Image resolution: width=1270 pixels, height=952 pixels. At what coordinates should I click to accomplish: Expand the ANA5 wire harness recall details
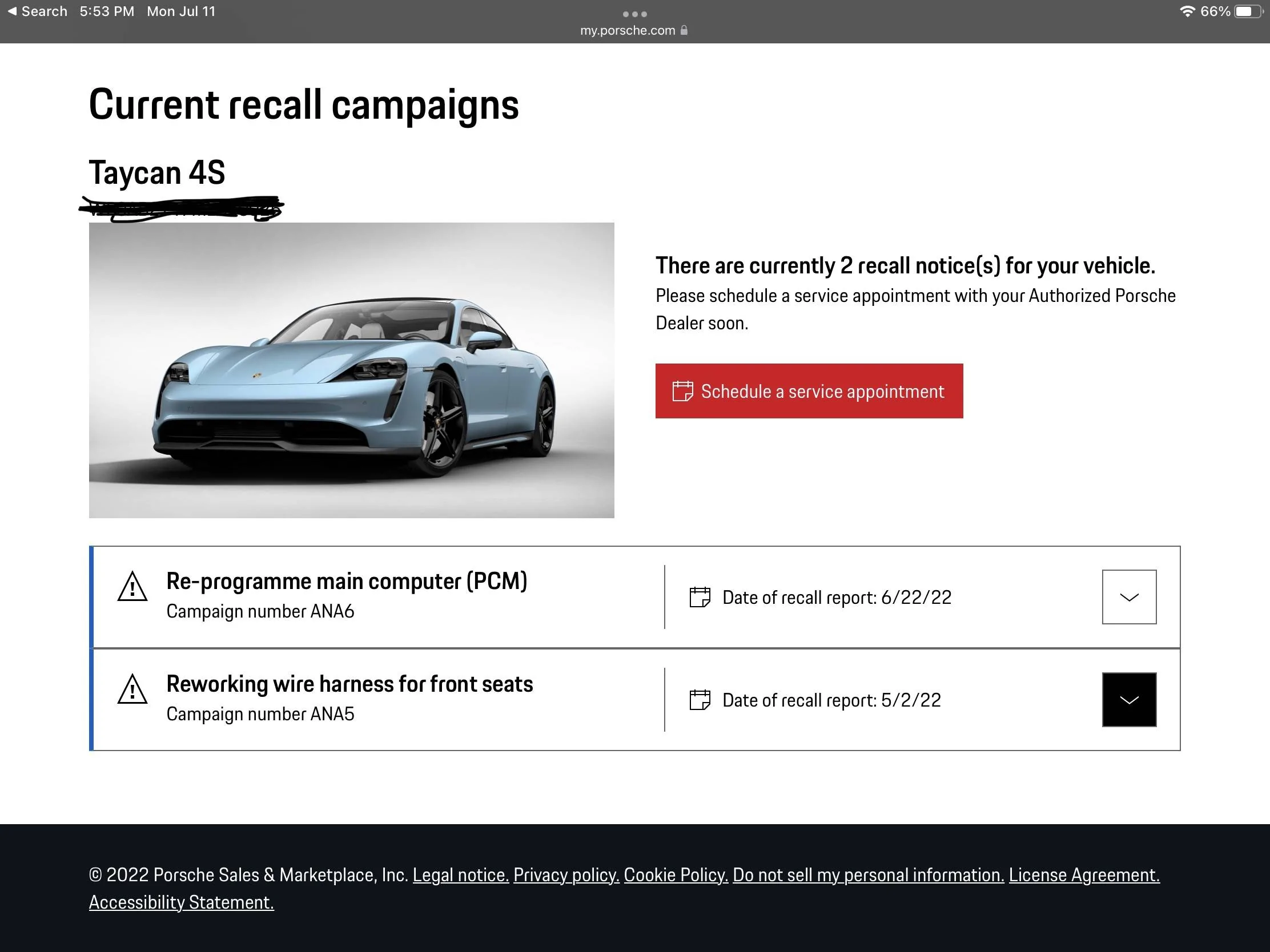[1129, 700]
